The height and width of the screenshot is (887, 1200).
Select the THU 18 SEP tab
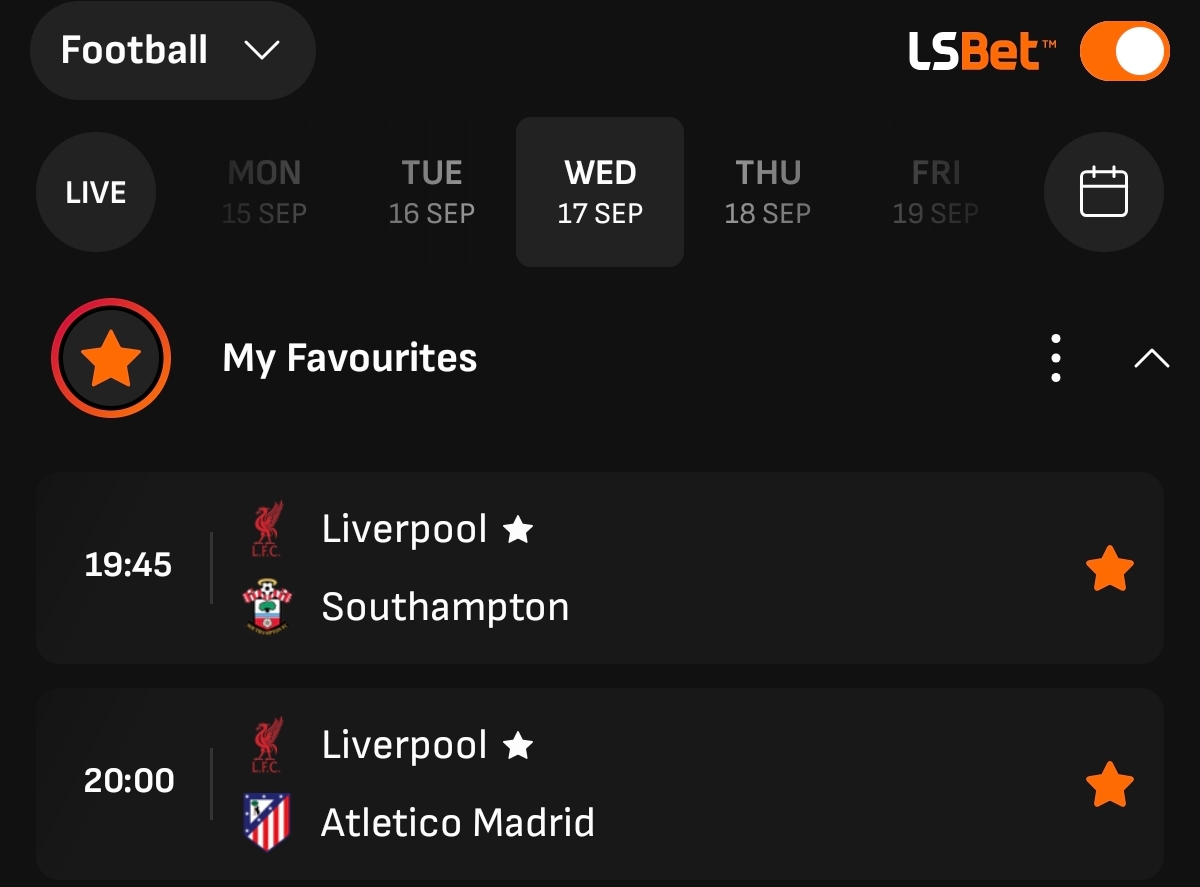768,192
